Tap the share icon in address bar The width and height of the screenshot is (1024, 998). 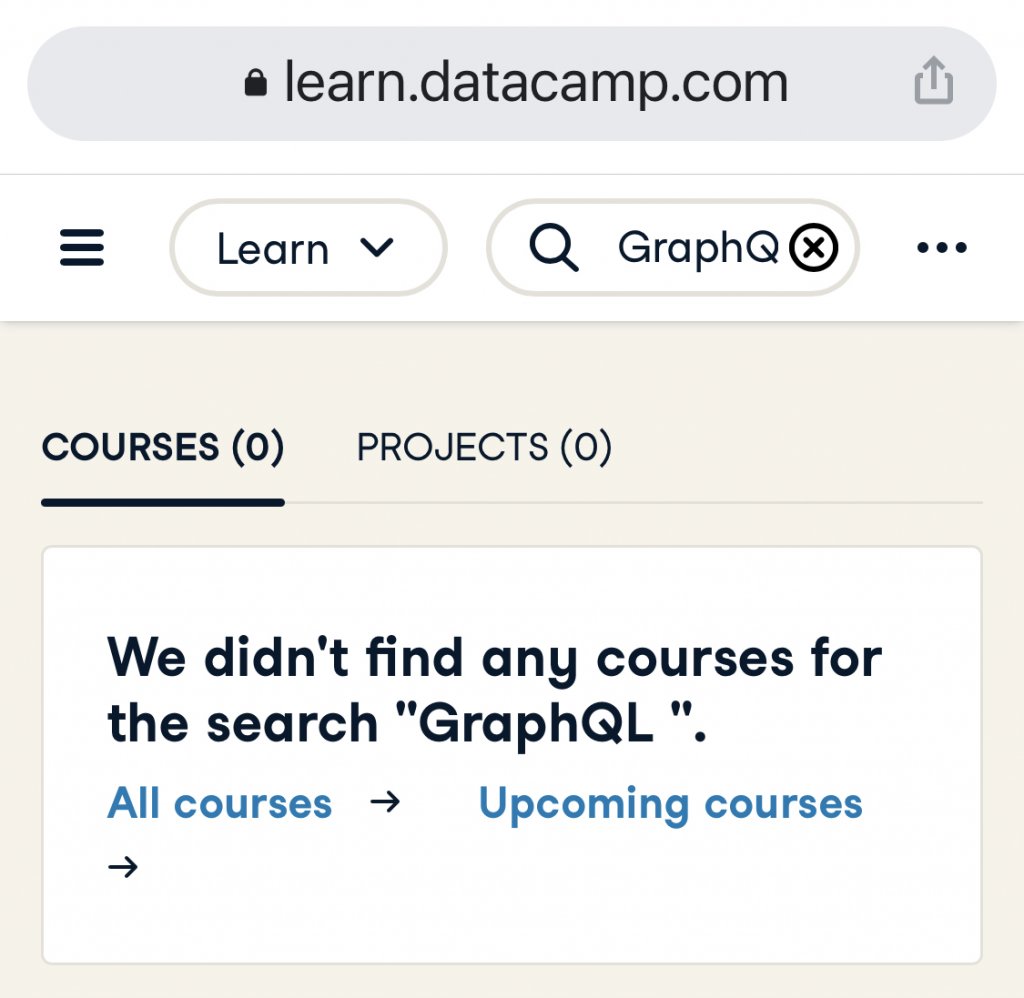933,81
